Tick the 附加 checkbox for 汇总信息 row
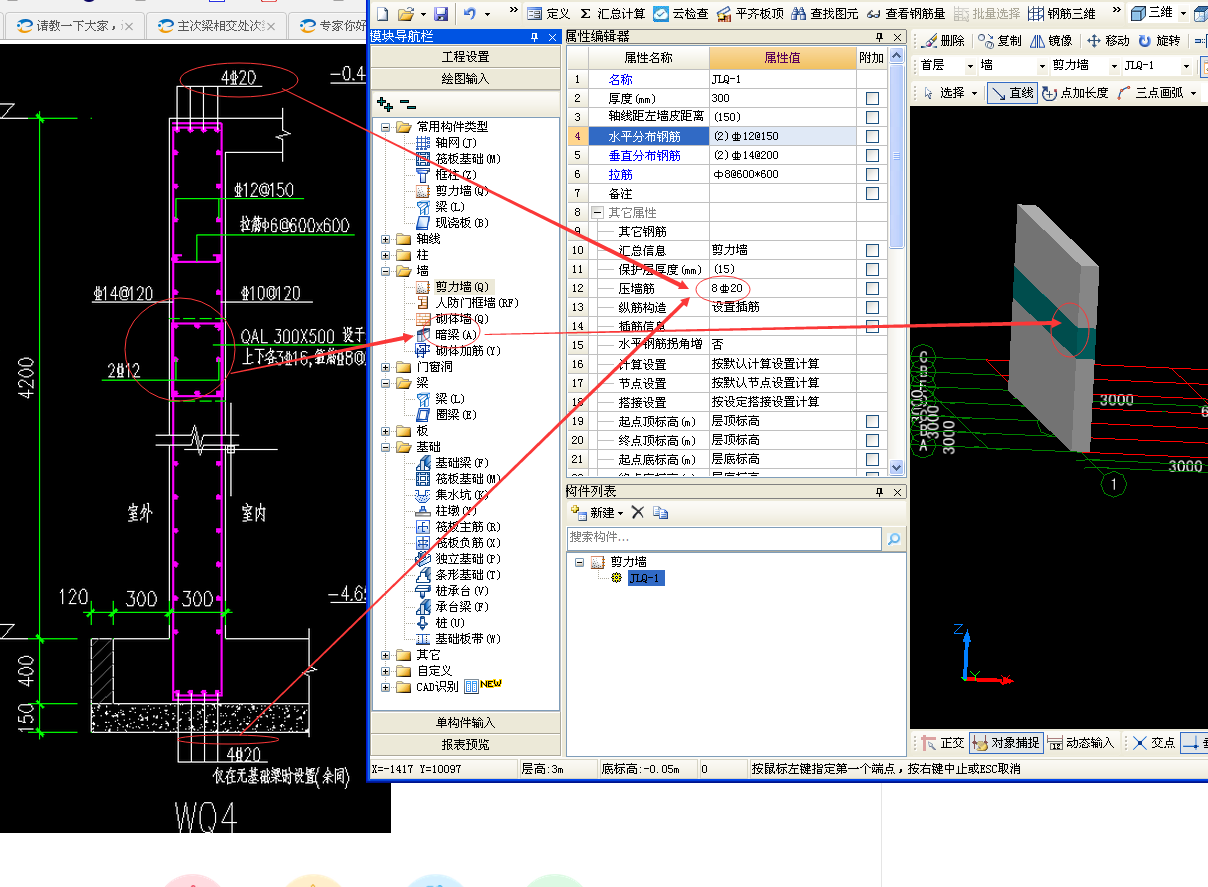This screenshot has height=887, width=1208. [872, 250]
